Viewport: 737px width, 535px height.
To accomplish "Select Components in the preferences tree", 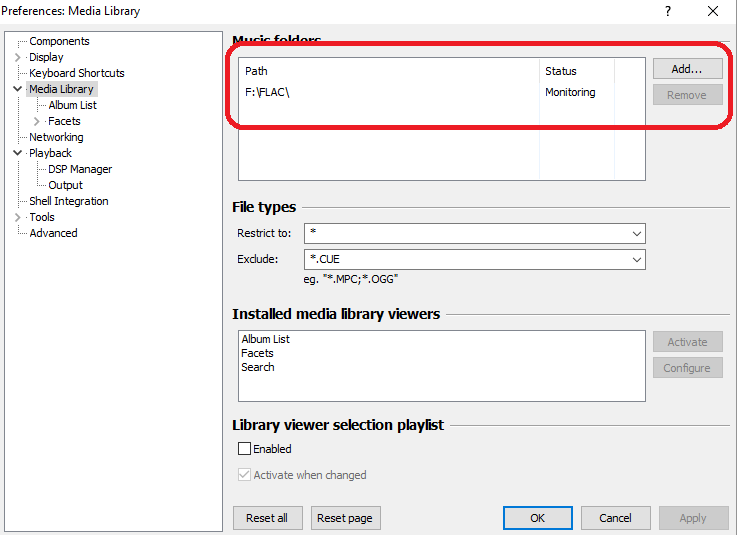I will click(59, 41).
